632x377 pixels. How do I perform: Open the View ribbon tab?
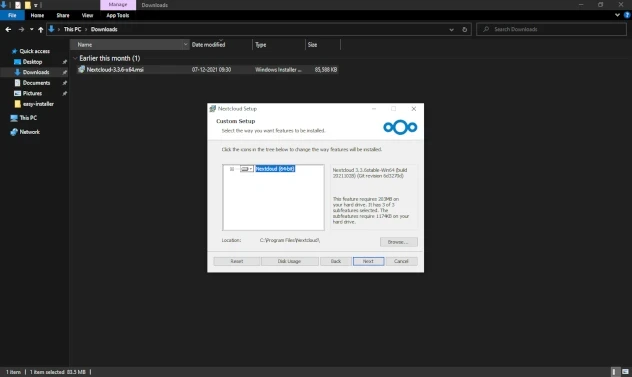(87, 15)
